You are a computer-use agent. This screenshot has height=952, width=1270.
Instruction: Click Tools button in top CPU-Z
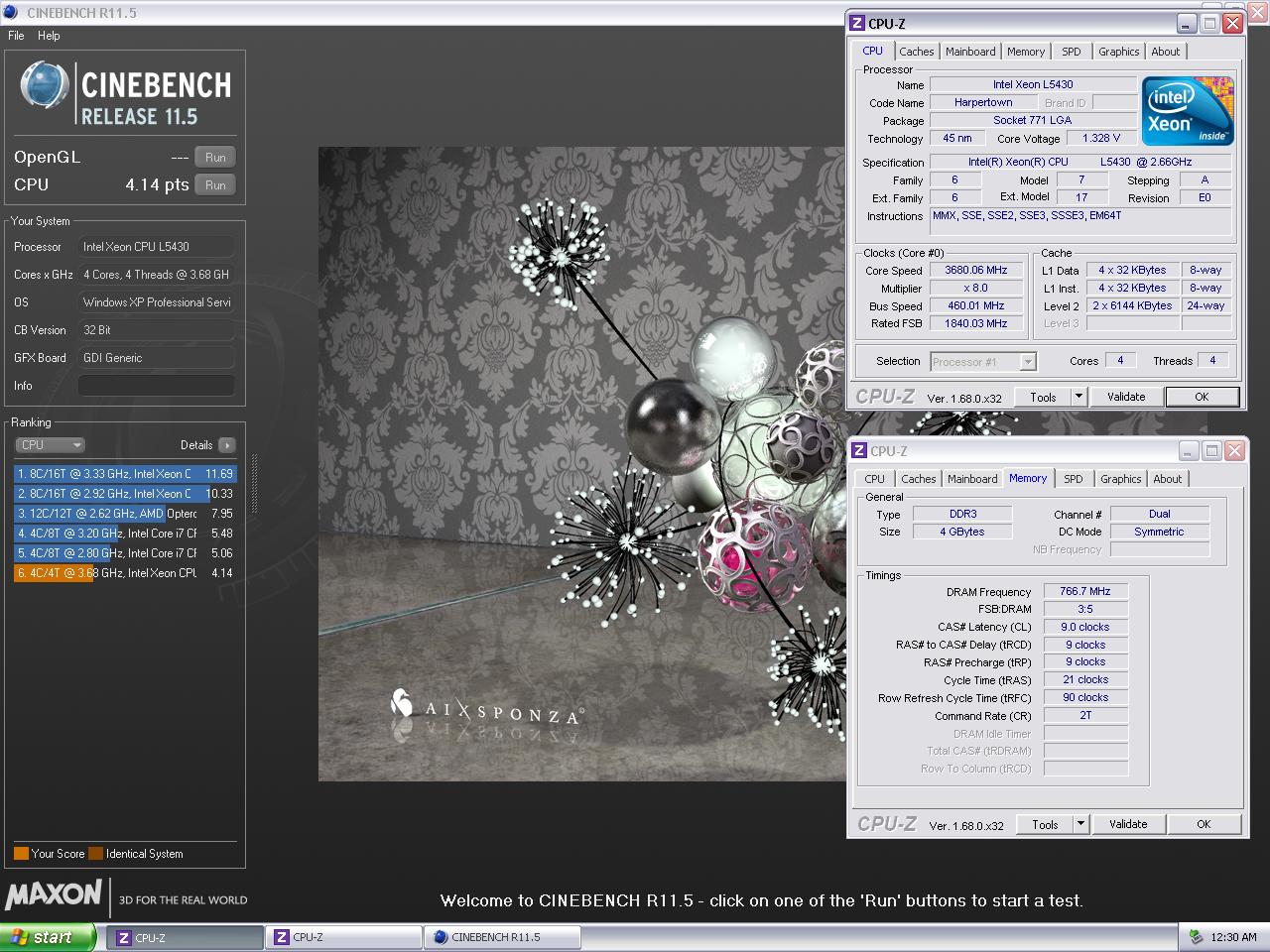(x=1043, y=397)
